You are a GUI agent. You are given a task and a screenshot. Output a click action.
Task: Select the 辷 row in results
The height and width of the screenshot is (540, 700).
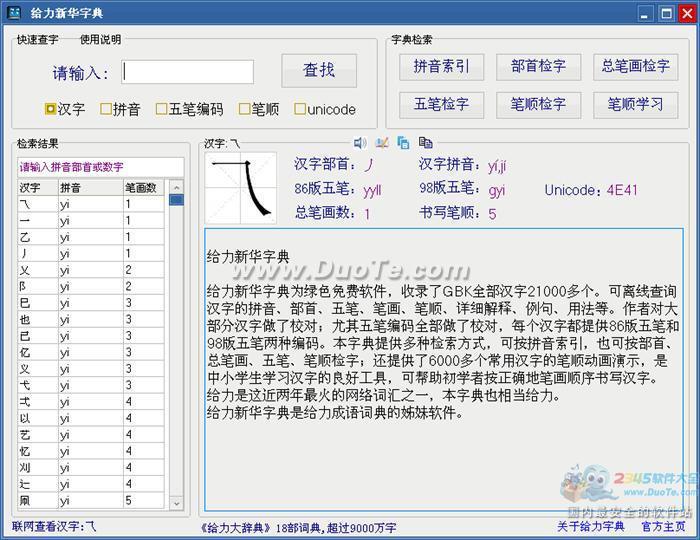[x=91, y=485]
